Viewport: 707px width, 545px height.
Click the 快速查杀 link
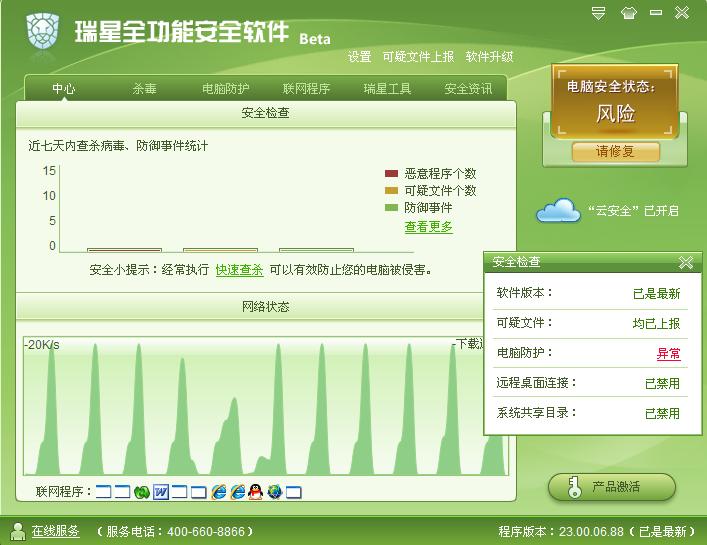point(239,270)
